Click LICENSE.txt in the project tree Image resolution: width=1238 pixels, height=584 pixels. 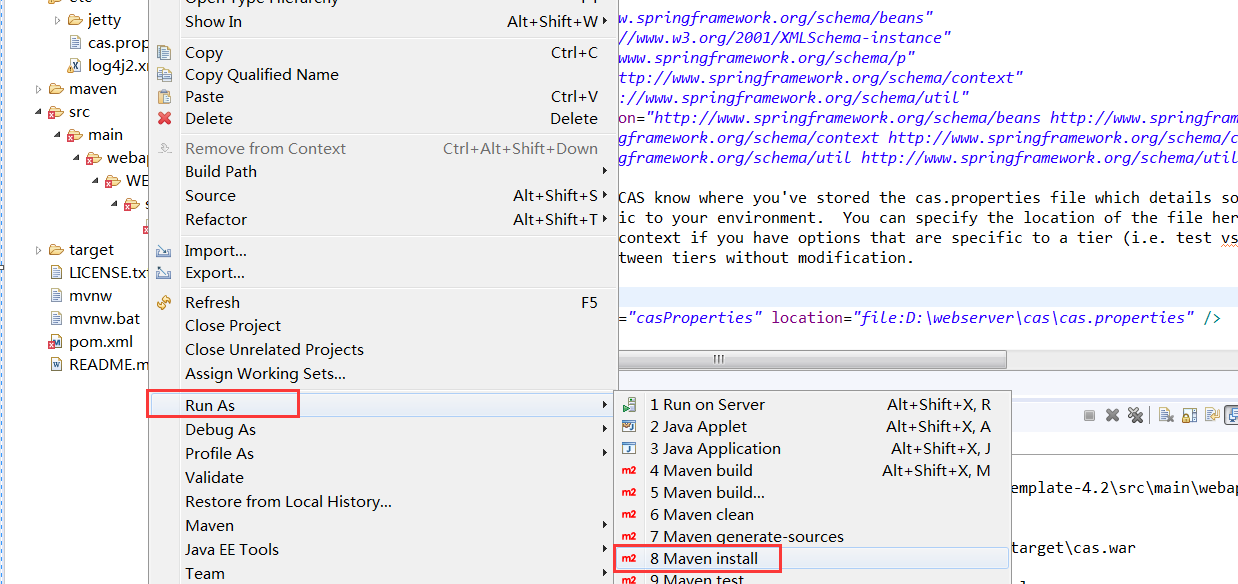pos(108,273)
